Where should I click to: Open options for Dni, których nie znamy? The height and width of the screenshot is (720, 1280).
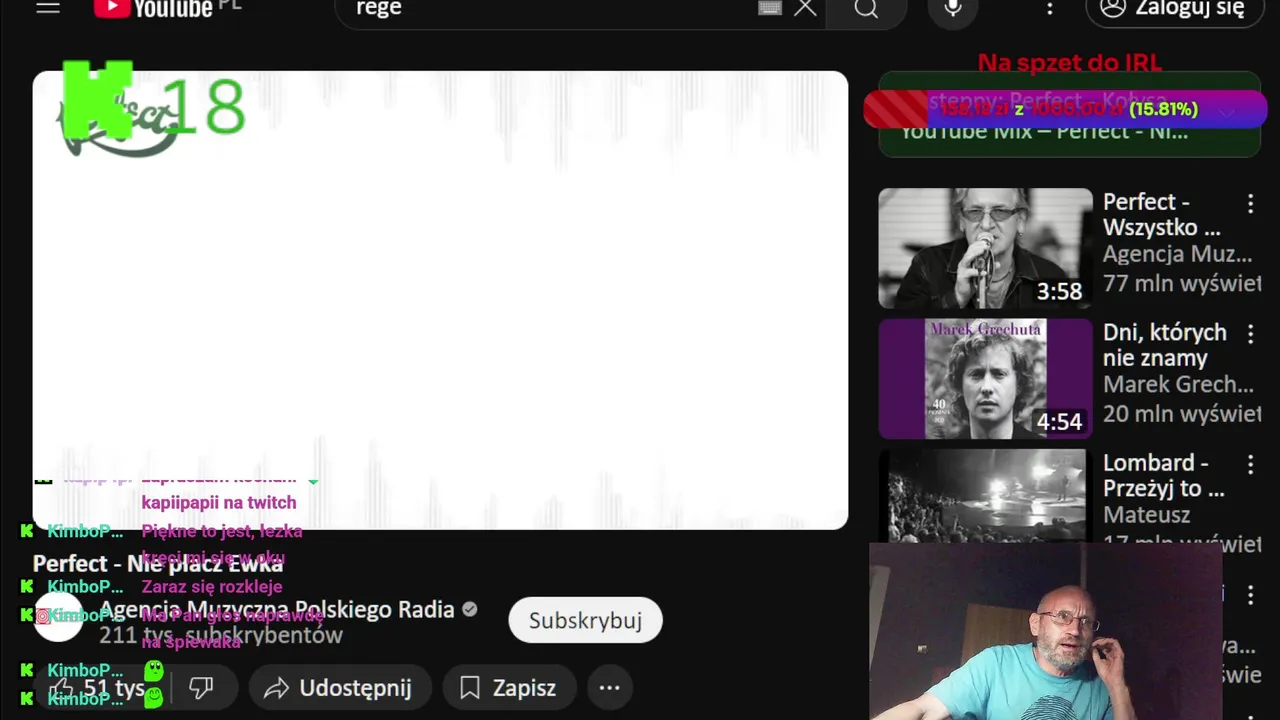(1250, 334)
